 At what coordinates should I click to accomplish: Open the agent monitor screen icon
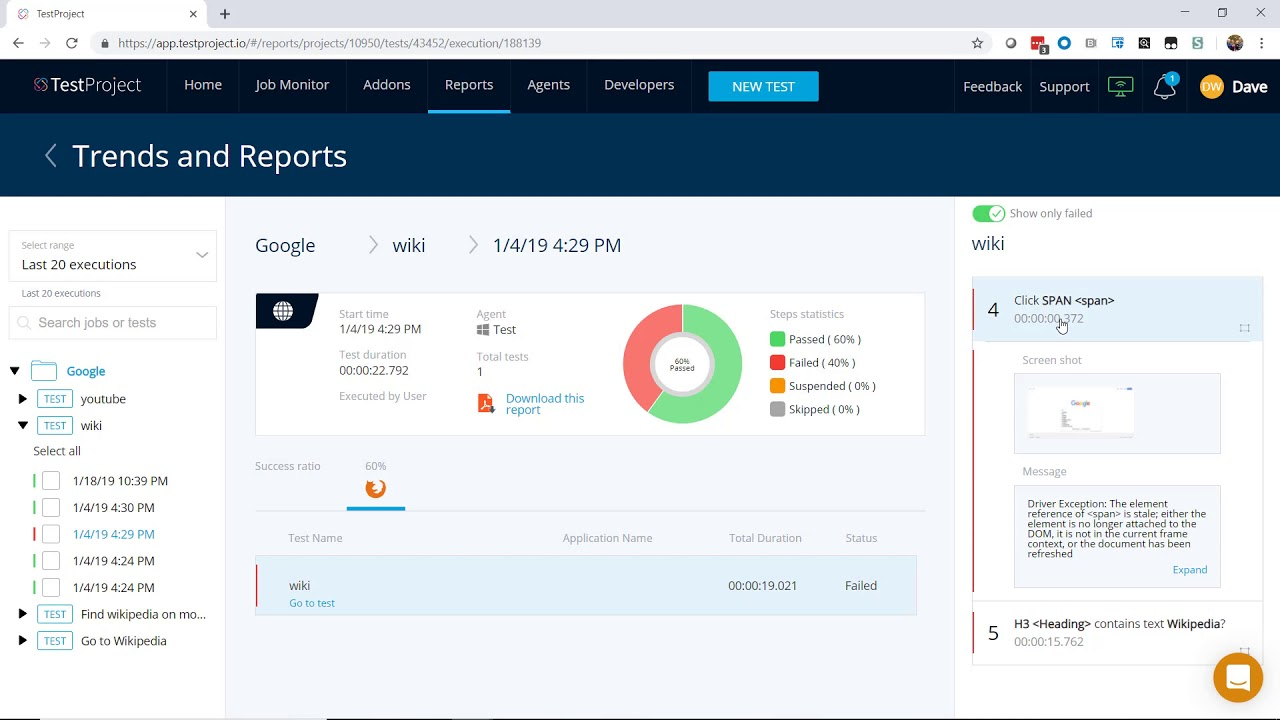(1121, 87)
